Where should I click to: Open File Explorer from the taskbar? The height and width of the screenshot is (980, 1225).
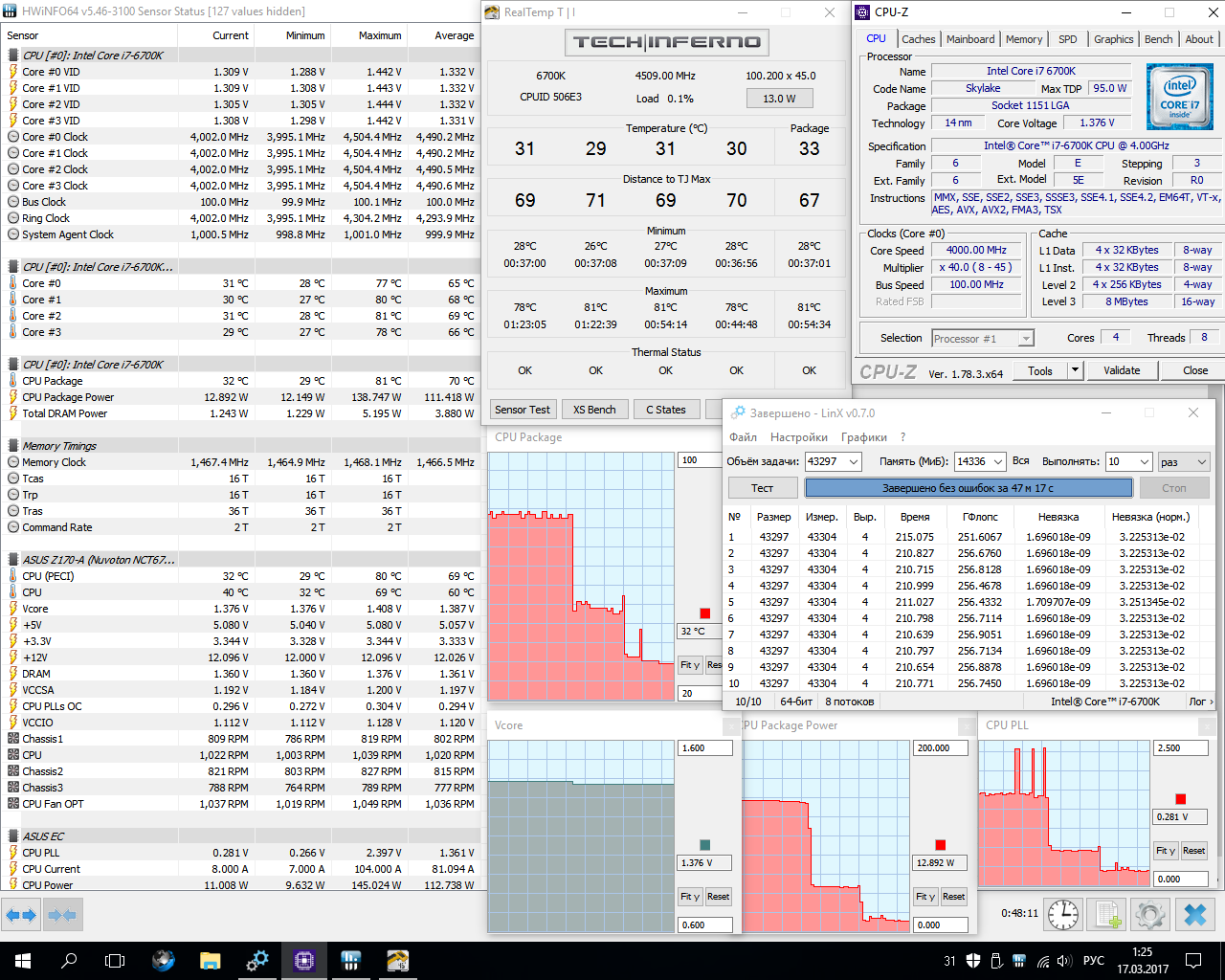tap(211, 961)
